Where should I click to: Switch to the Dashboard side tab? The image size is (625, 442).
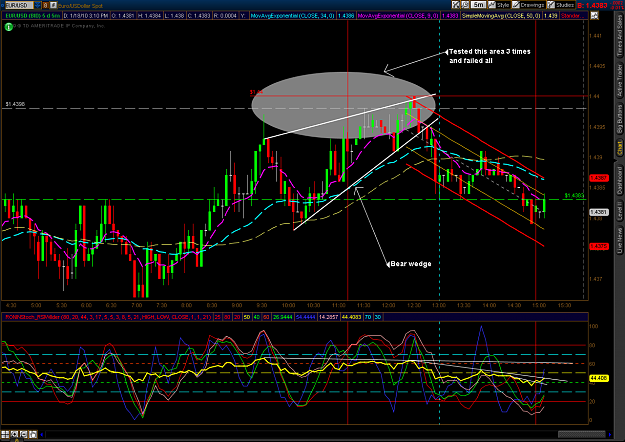coord(620,181)
